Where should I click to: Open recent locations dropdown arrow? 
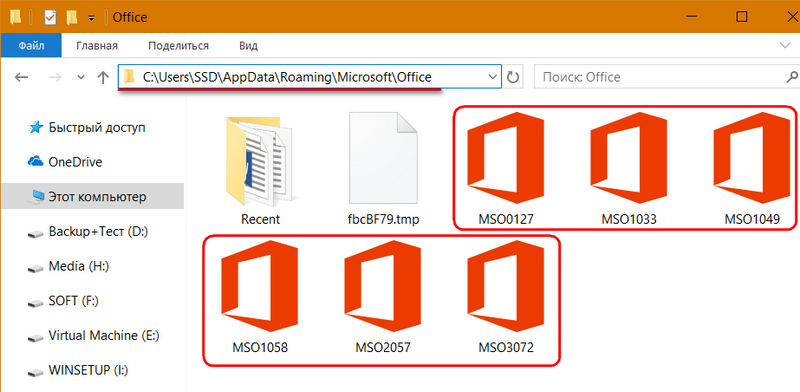click(81, 77)
